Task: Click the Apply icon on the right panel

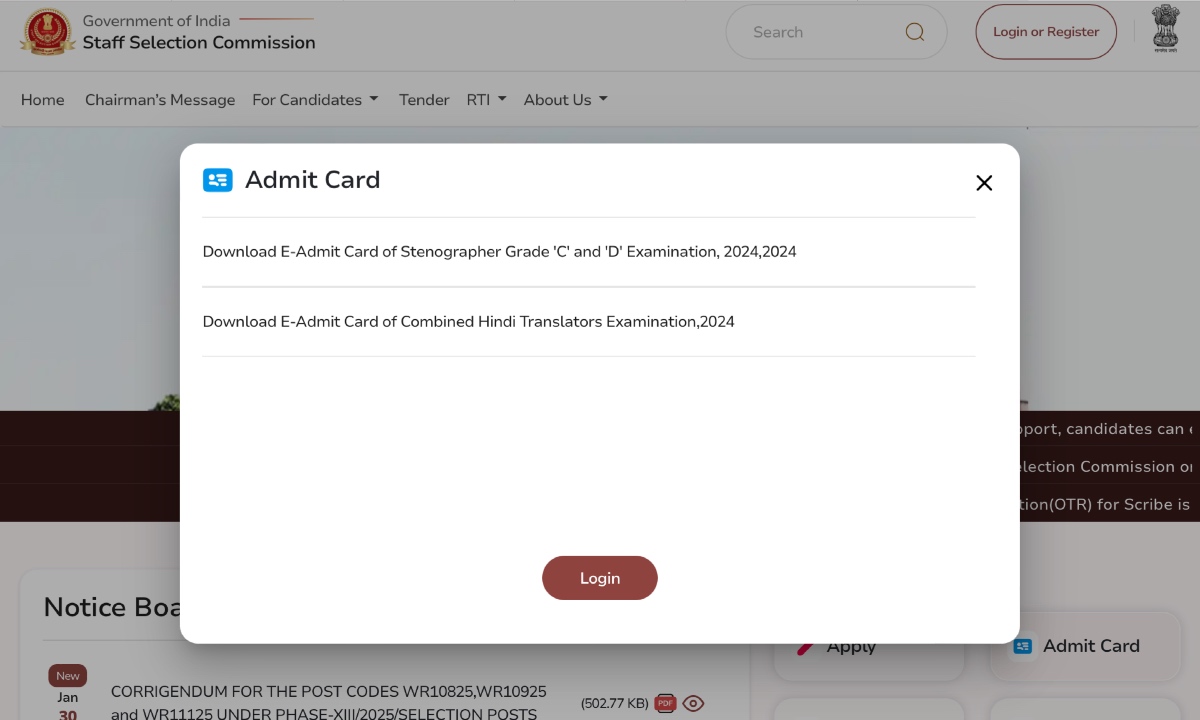Action: click(805, 646)
